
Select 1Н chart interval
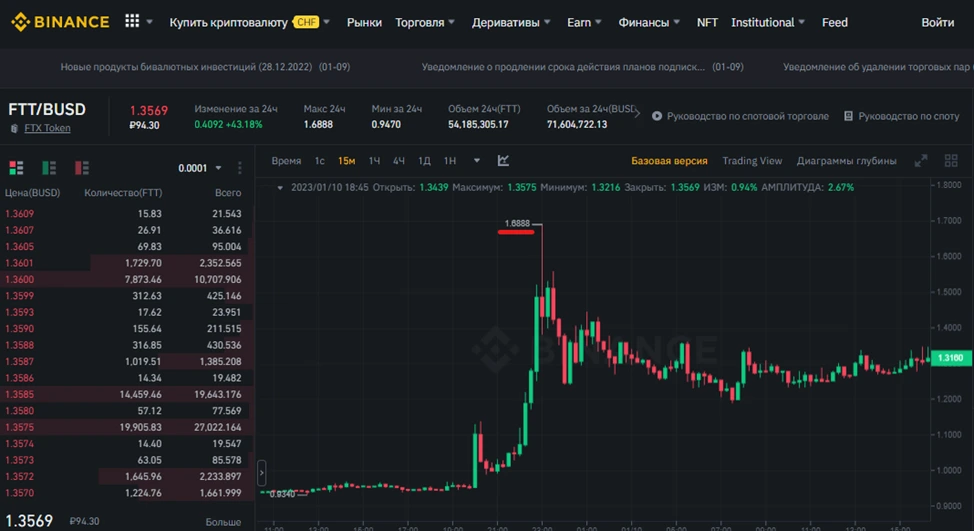click(450, 161)
